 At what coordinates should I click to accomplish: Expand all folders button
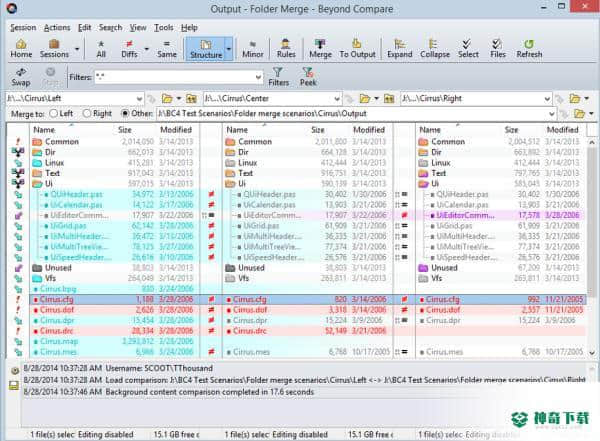point(399,49)
